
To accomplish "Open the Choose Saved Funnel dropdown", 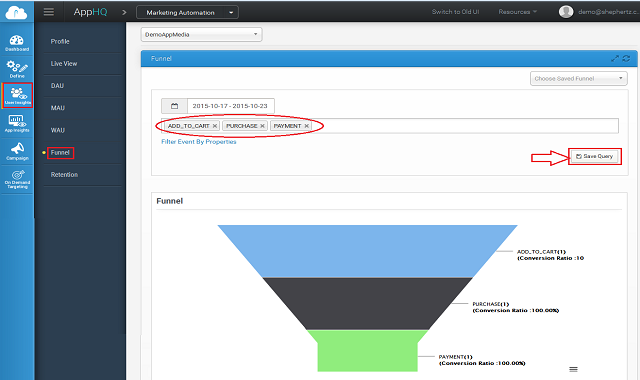I will 578,78.
